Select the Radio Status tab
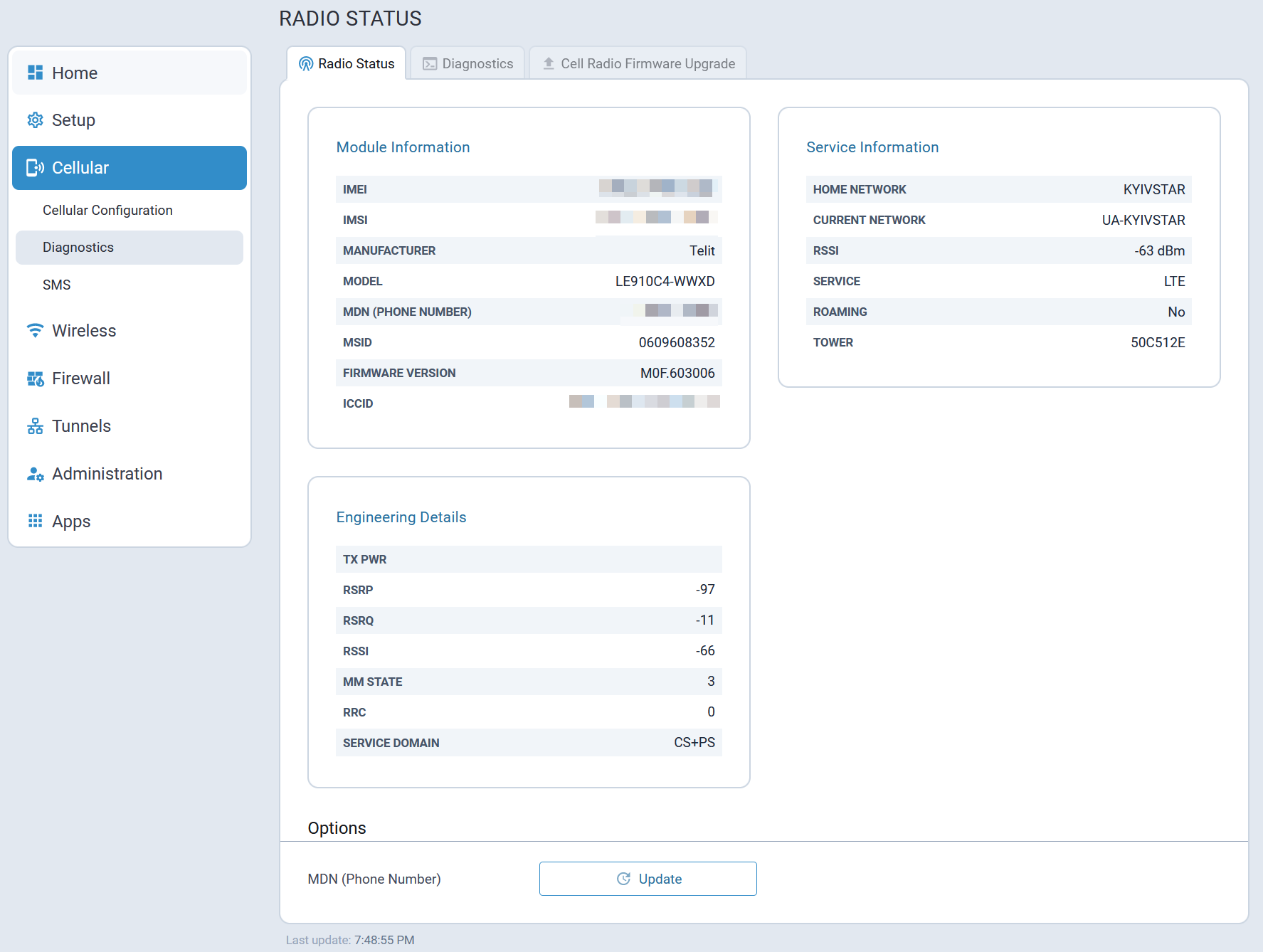This screenshot has height=952, width=1263. coord(347,64)
